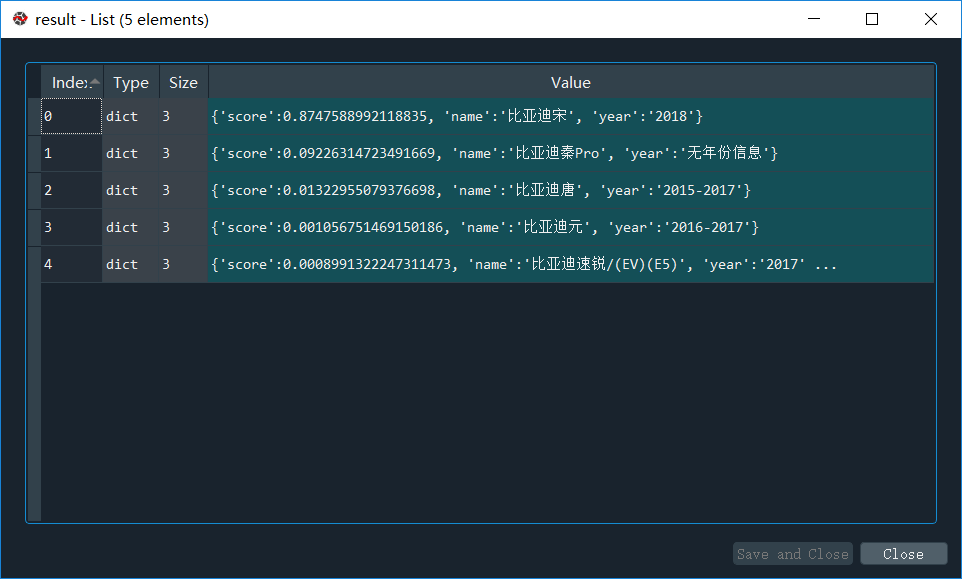
Task: Select value containing 比亚迪元
Action: tap(571, 227)
